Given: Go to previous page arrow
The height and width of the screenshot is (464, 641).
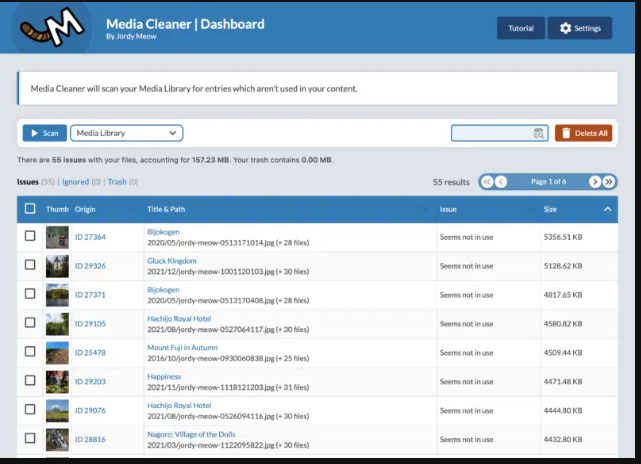Looking at the screenshot, I should click(x=501, y=182).
